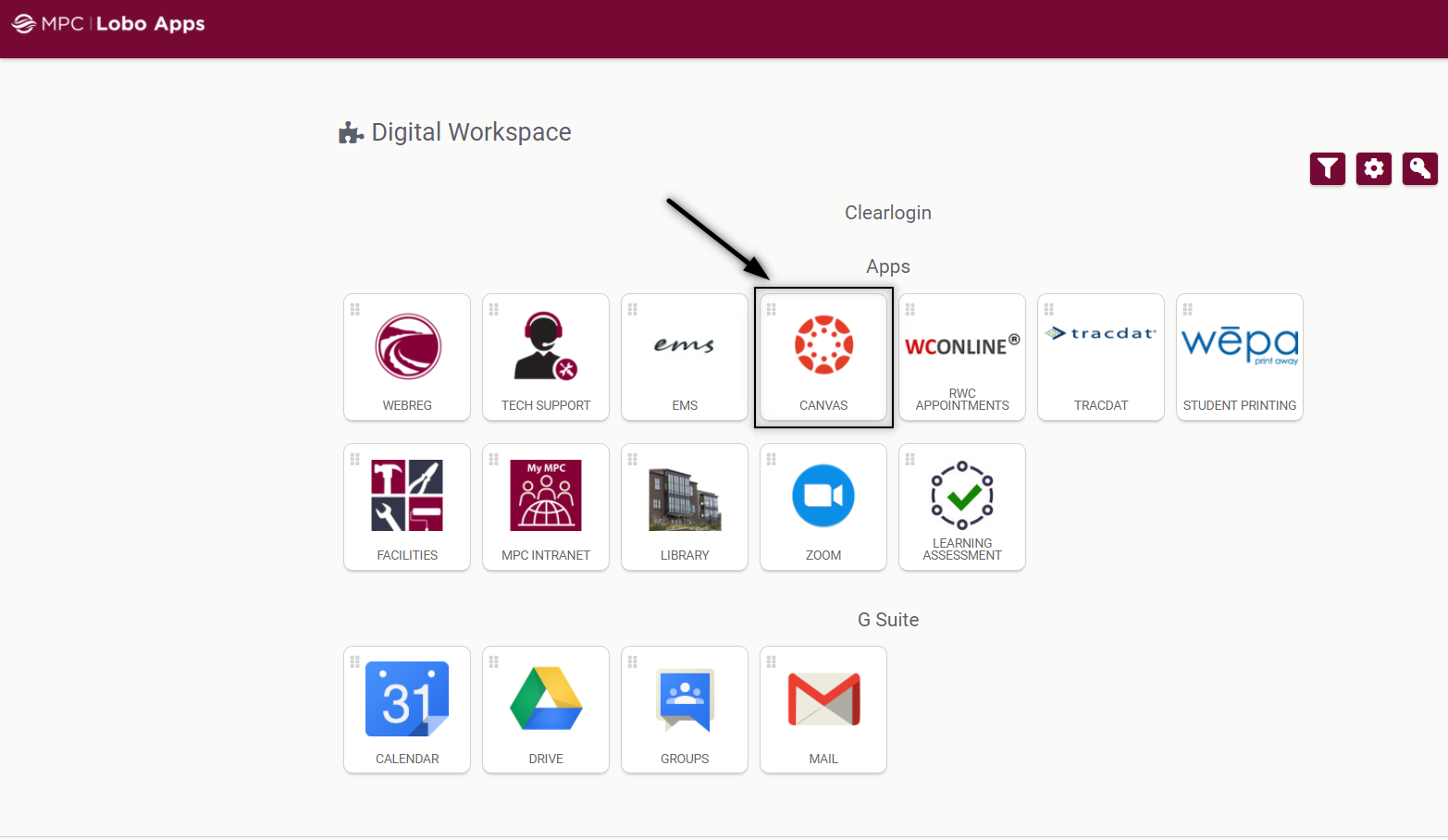The width and height of the screenshot is (1448, 840).
Task: Click drag handle on Facilities tile
Action: 355,459
